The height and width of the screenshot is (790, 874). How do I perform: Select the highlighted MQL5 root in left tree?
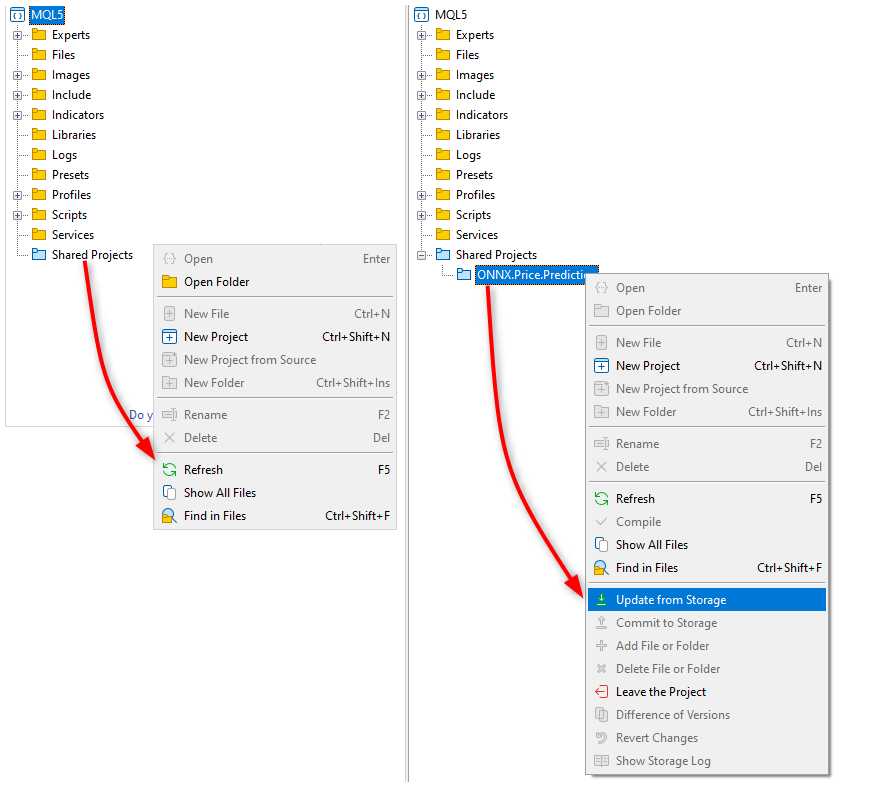click(x=47, y=15)
